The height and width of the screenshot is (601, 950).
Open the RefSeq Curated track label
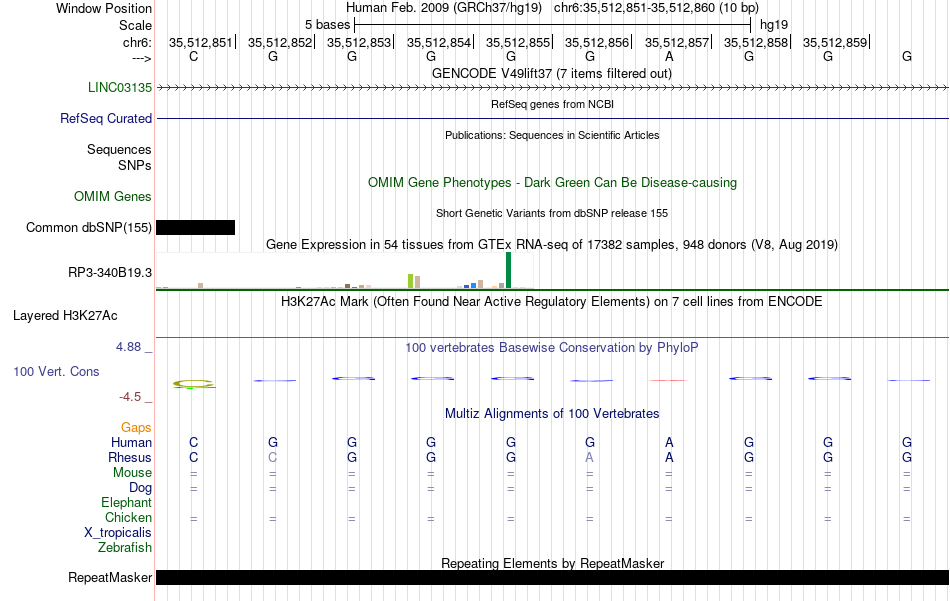pos(106,118)
